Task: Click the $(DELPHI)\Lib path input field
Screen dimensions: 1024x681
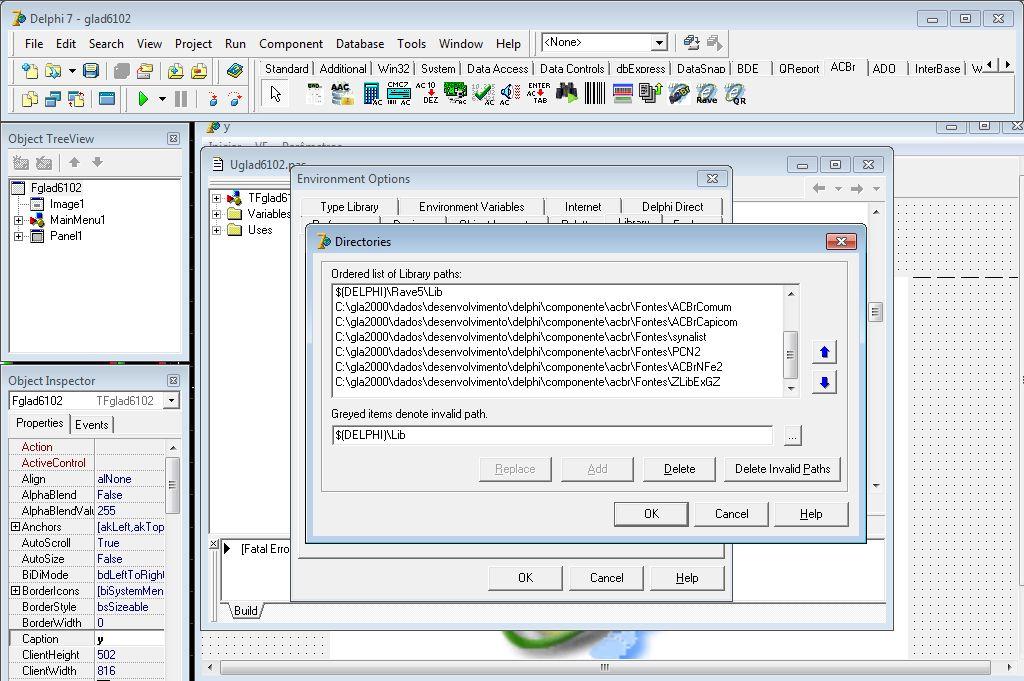Action: pos(552,435)
